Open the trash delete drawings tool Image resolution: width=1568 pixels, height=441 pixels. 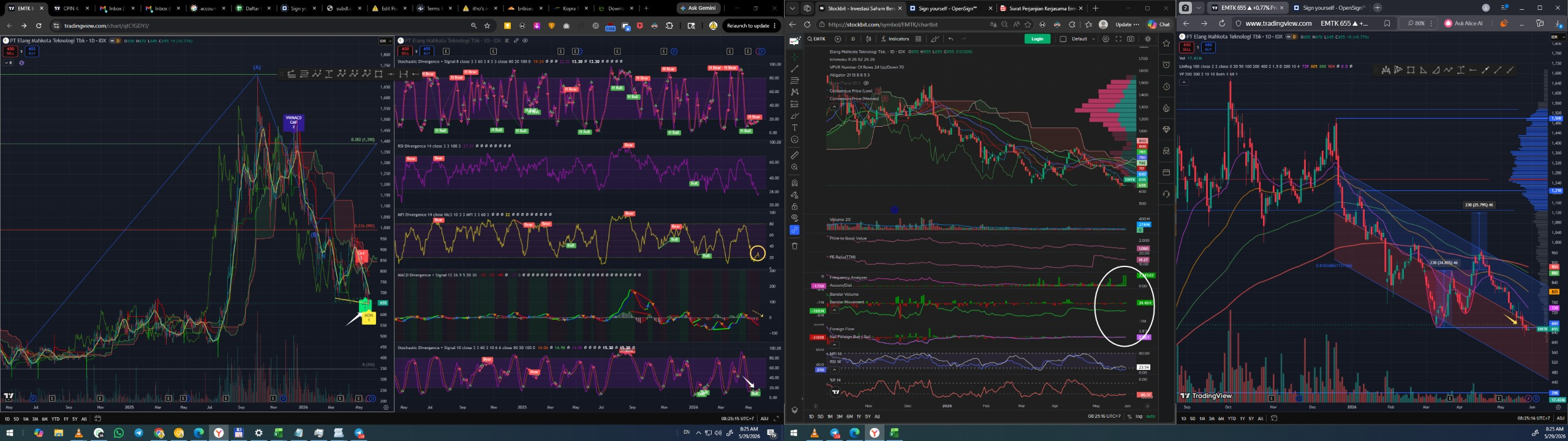click(x=794, y=246)
